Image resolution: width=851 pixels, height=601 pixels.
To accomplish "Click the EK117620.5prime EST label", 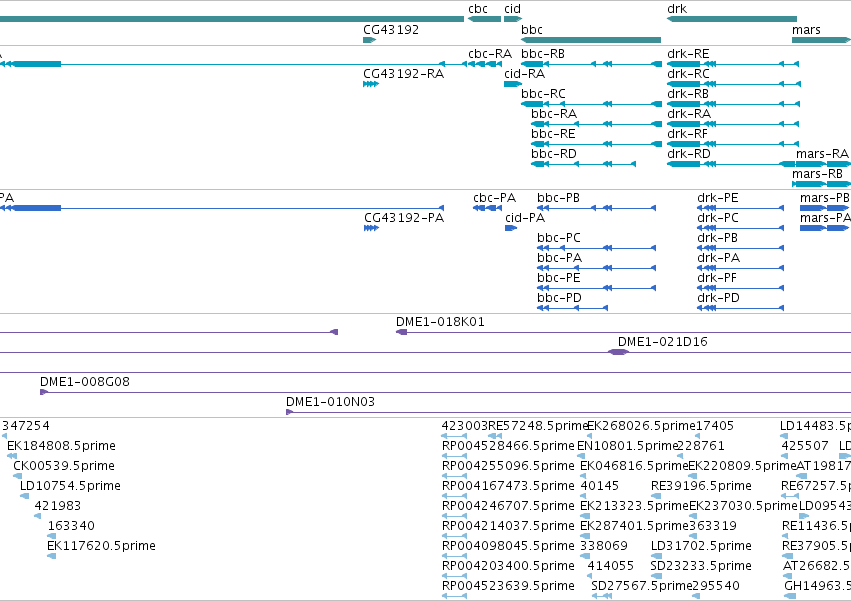I will tap(101, 547).
